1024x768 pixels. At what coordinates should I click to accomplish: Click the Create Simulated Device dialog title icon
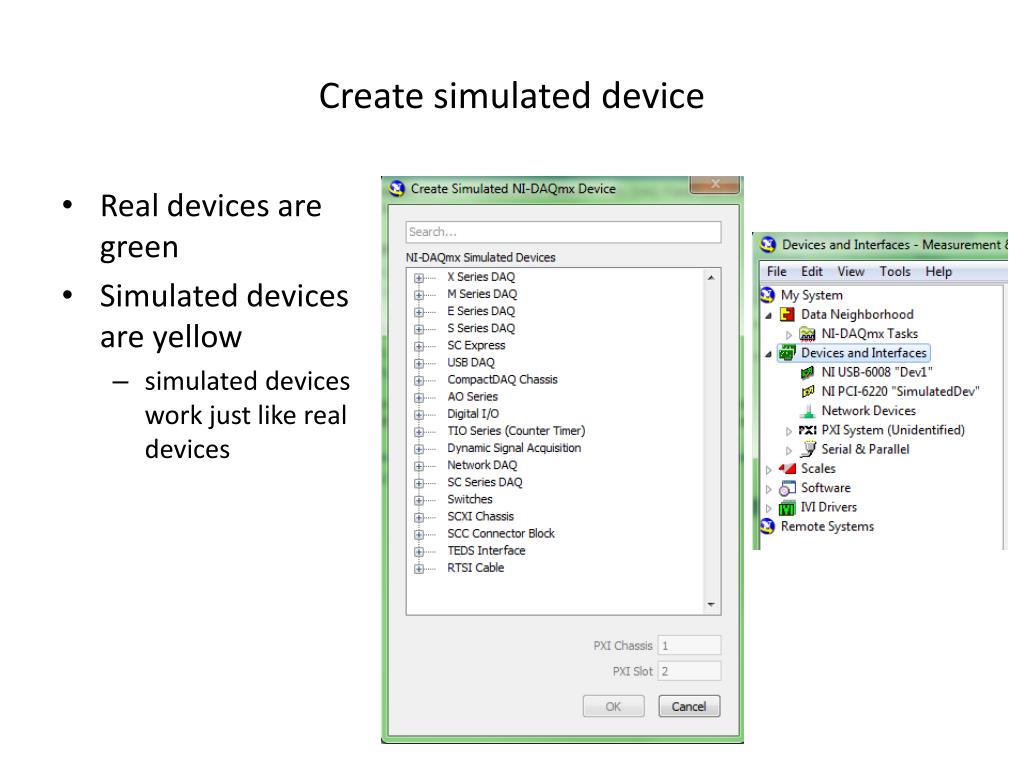pyautogui.click(x=397, y=189)
